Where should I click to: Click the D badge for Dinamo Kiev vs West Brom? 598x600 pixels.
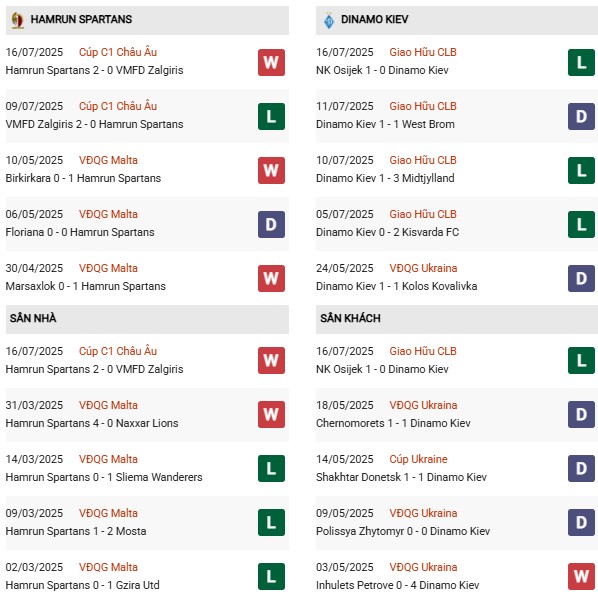(581, 116)
